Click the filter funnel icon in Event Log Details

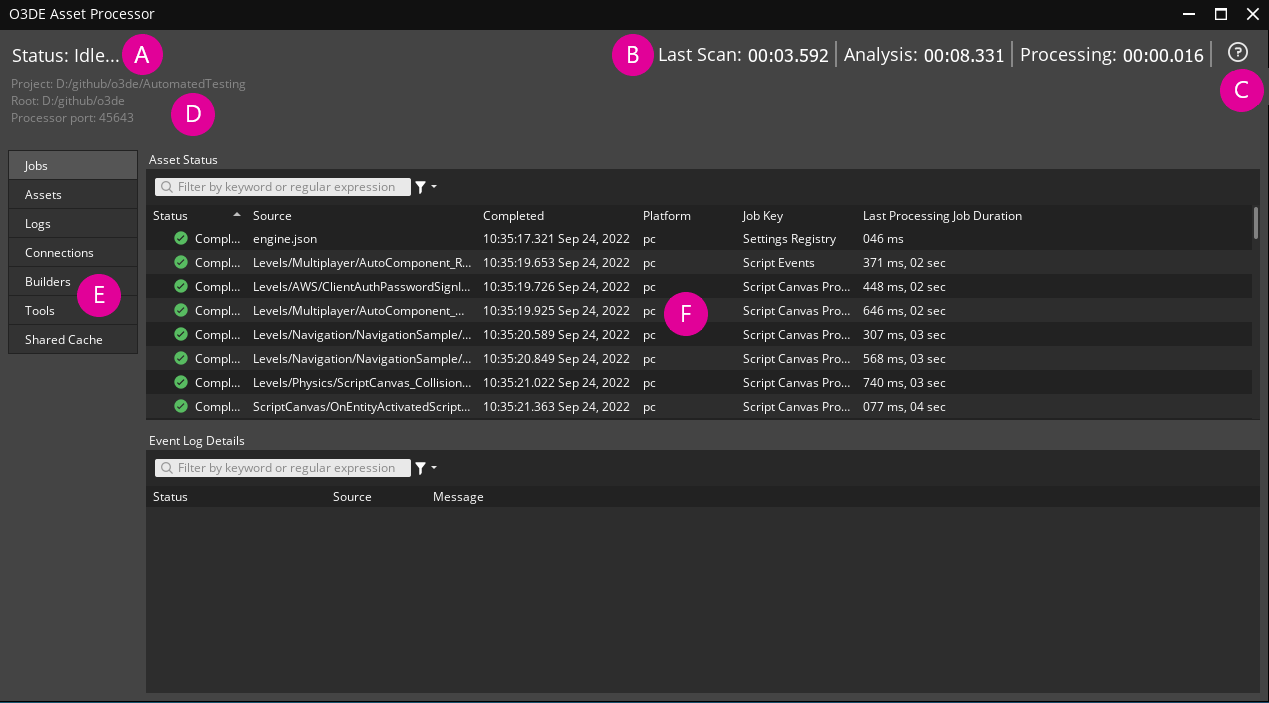tap(420, 468)
